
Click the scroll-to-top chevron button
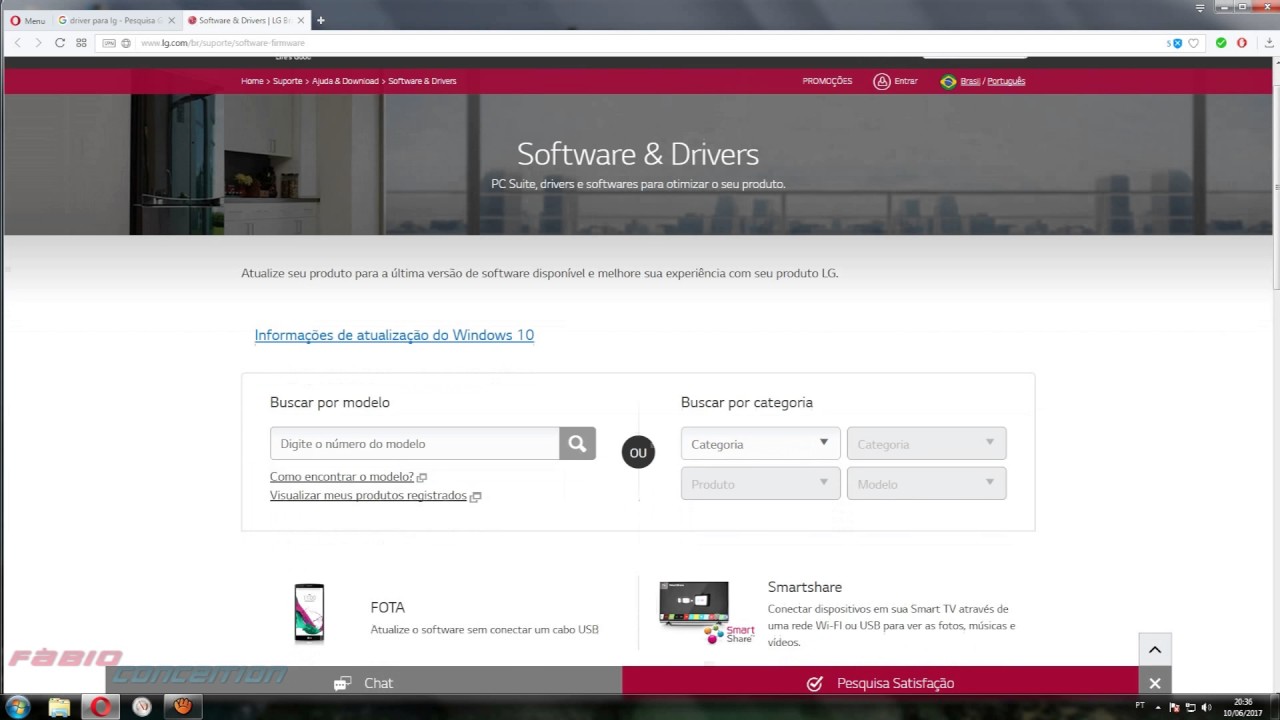1155,649
